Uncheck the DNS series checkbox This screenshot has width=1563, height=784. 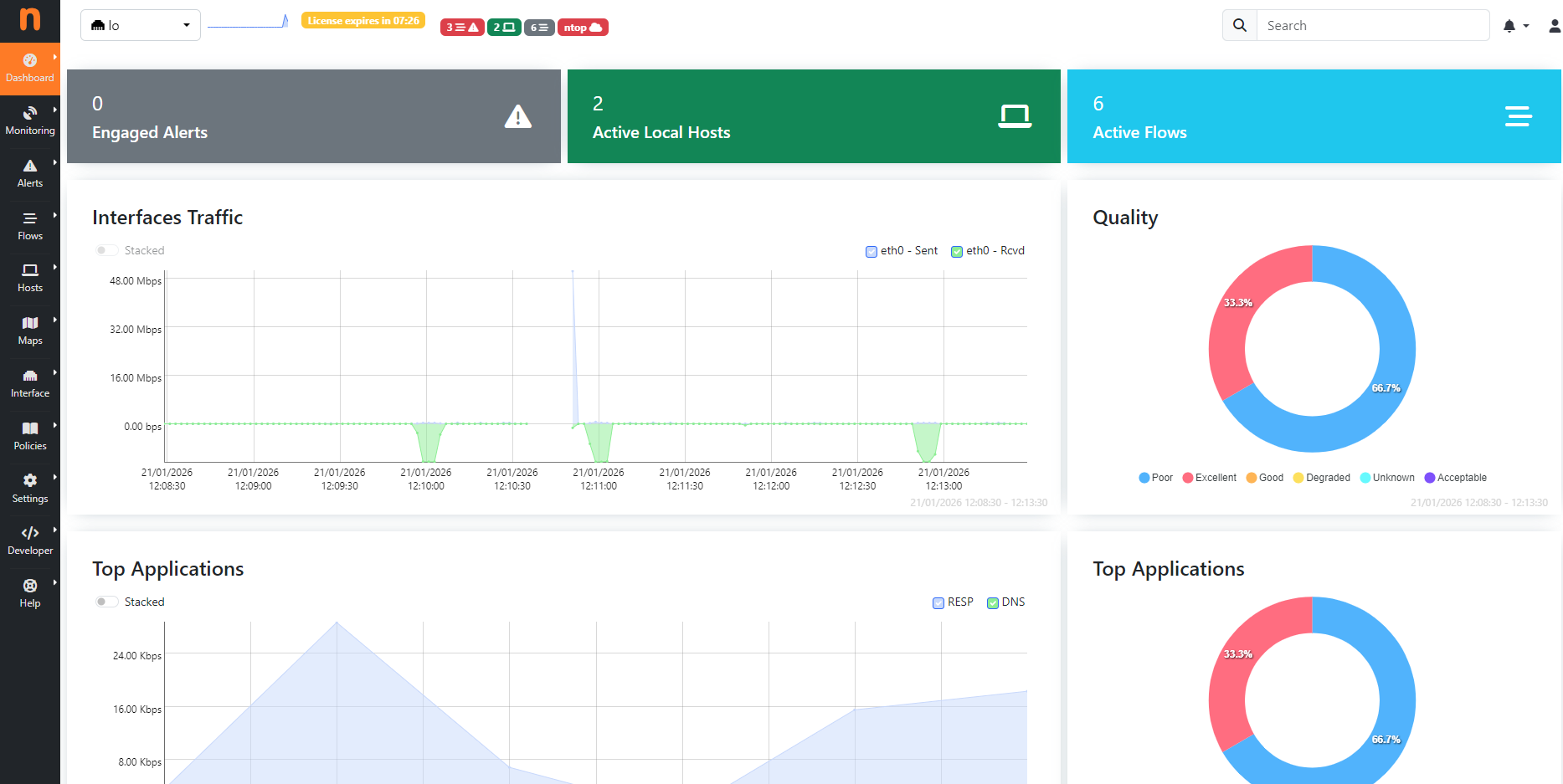point(993,602)
